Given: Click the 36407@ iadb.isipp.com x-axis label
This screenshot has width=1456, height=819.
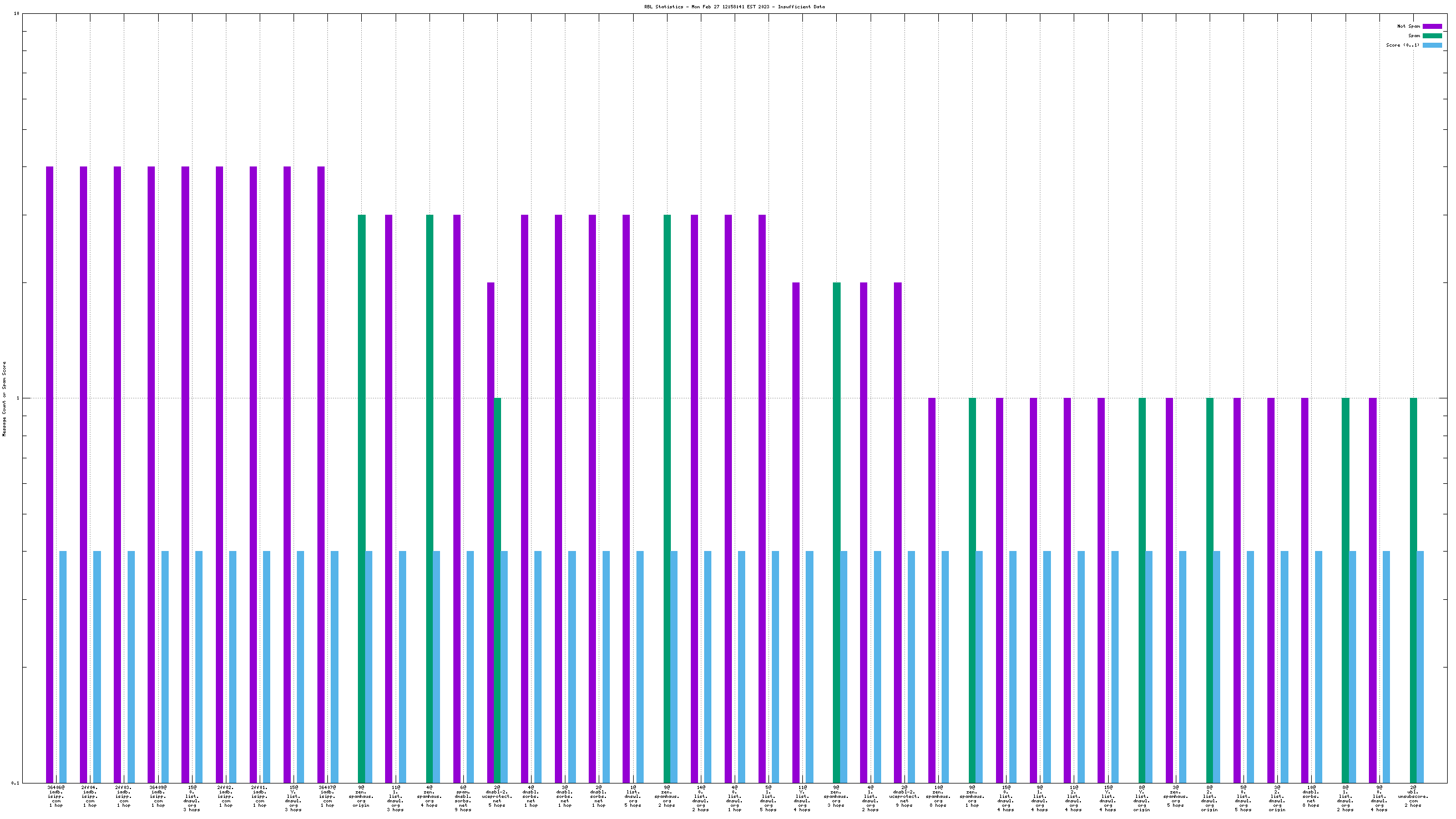Looking at the screenshot, I should [327, 796].
